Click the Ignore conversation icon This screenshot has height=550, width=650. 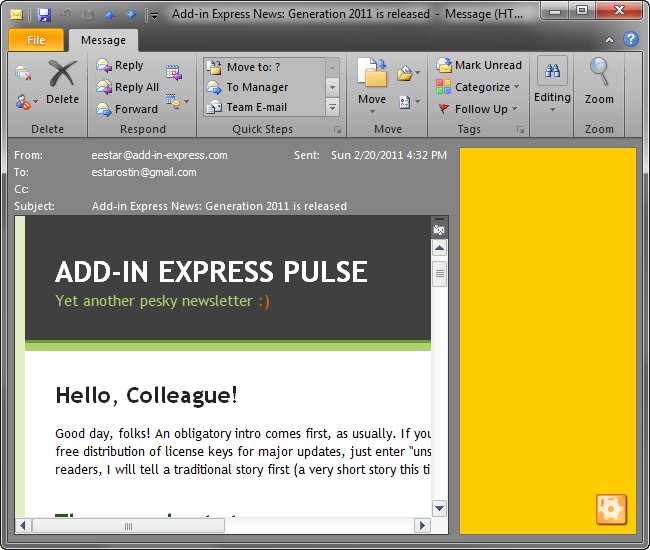(x=23, y=73)
